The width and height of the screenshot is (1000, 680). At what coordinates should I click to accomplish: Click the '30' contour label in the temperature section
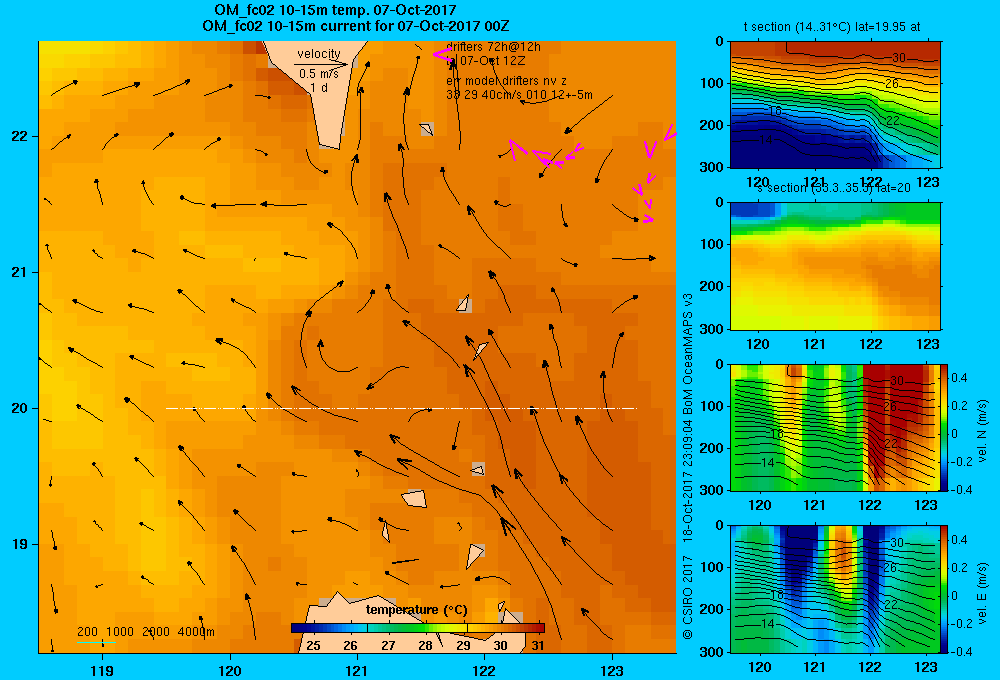pyautogui.click(x=898, y=58)
